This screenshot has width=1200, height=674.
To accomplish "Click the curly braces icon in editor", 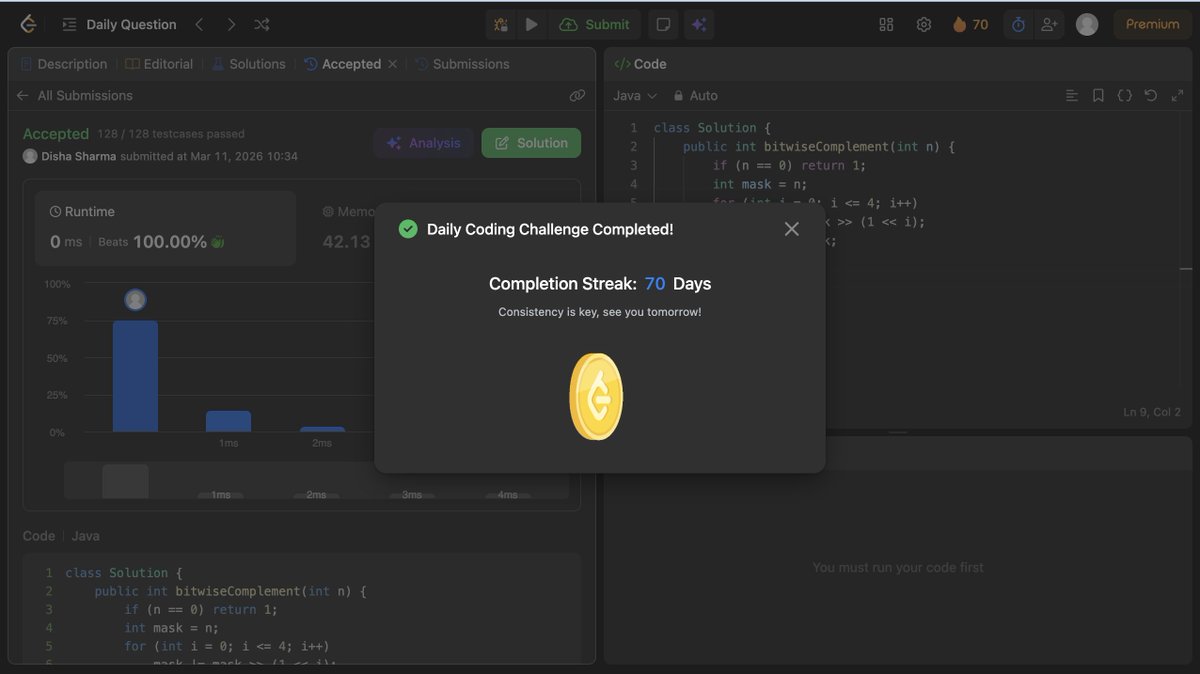I will click(1124, 96).
